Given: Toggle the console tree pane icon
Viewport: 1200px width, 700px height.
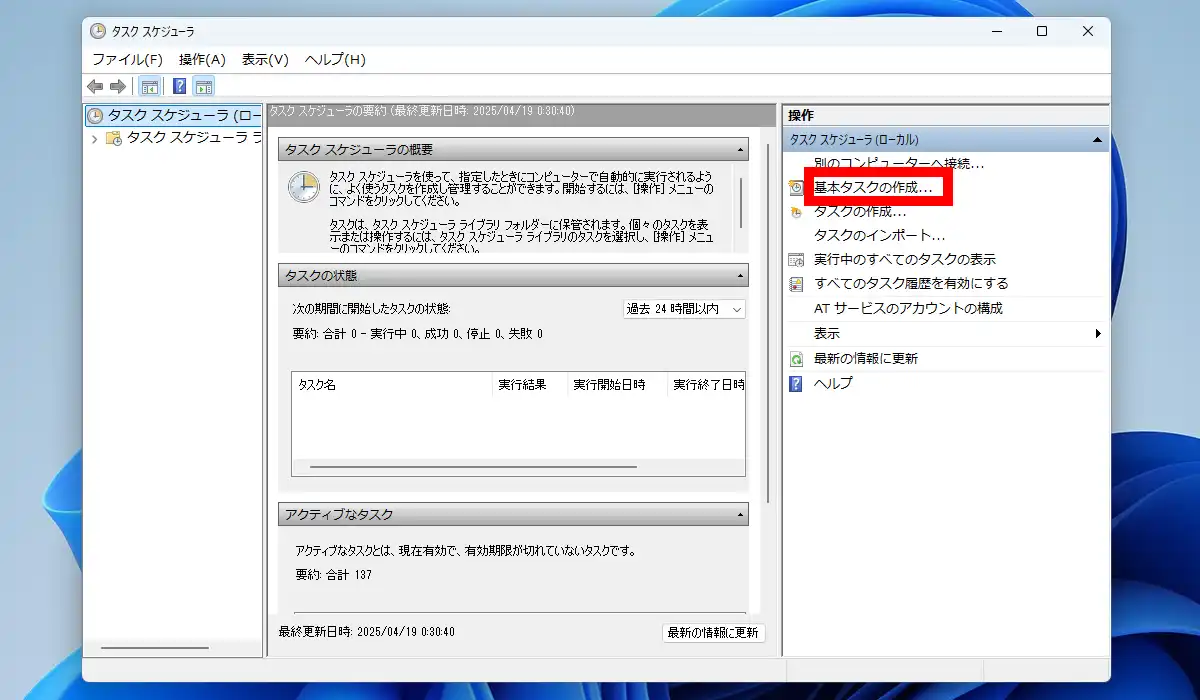Looking at the screenshot, I should (x=149, y=86).
